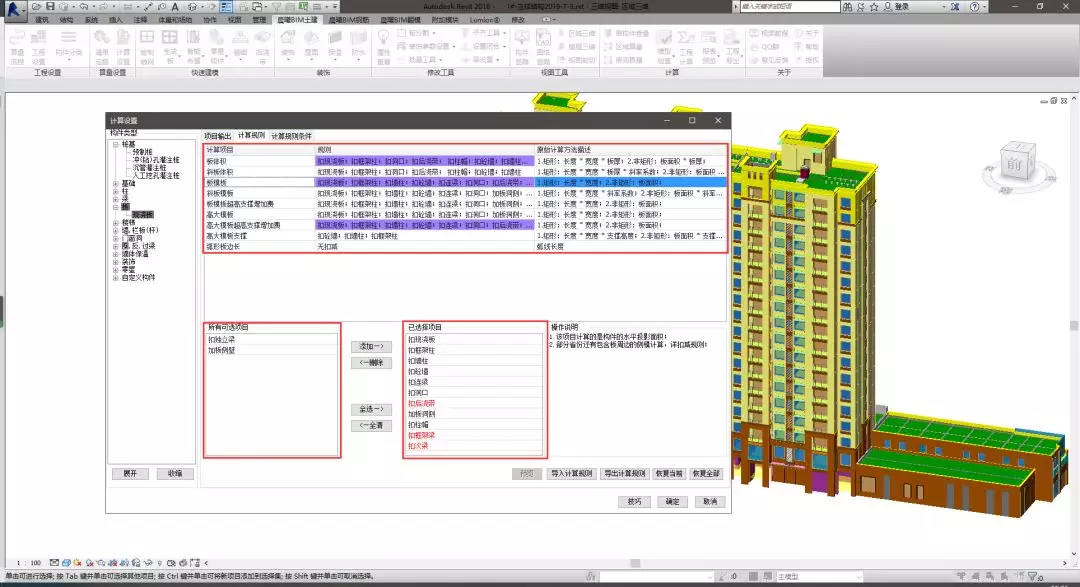The height and width of the screenshot is (587, 1080).
Task: Open the 计算规则条件 tab
Action: [292, 135]
